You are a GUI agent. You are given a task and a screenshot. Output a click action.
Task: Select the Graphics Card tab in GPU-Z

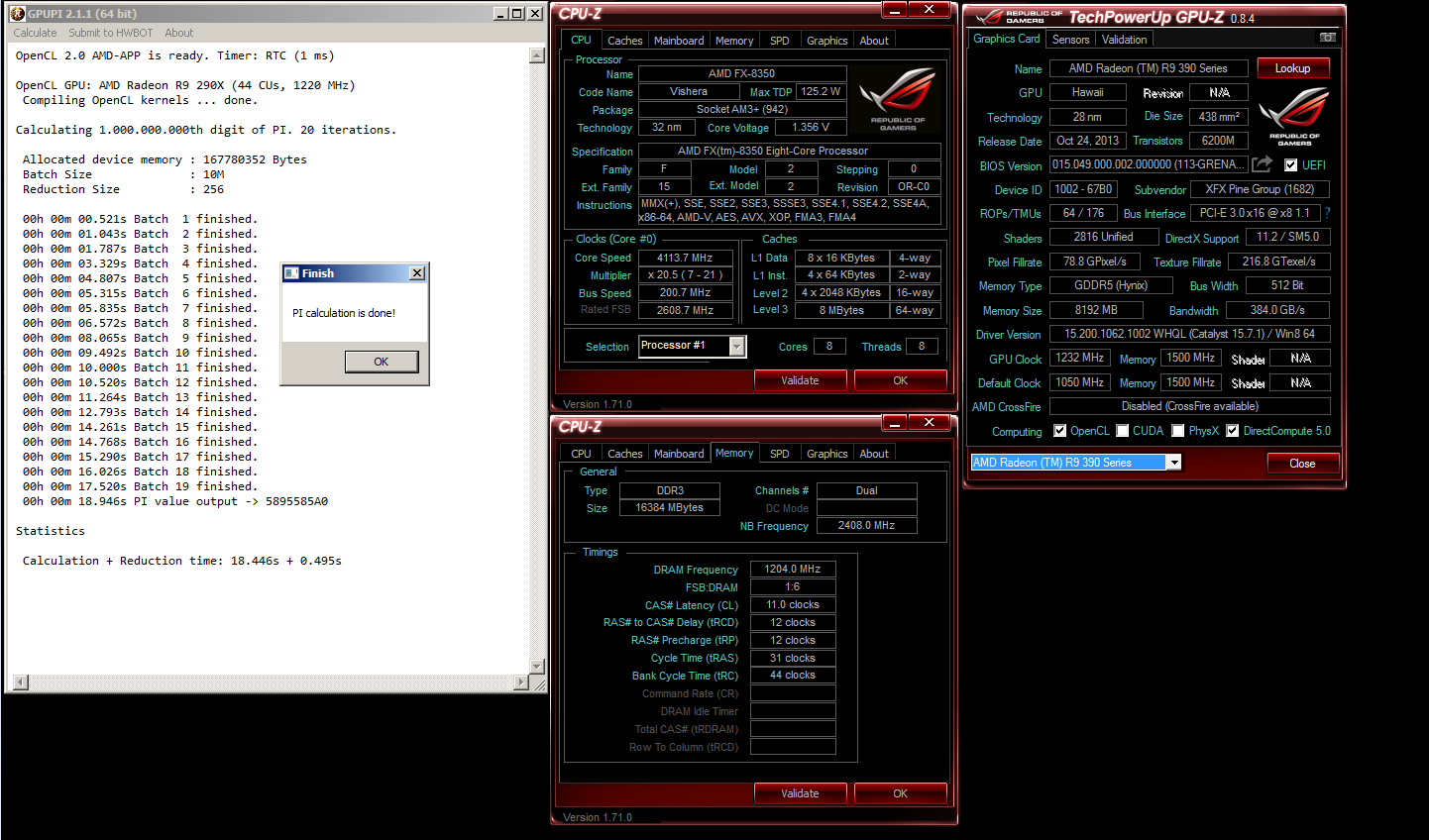pos(1007,39)
